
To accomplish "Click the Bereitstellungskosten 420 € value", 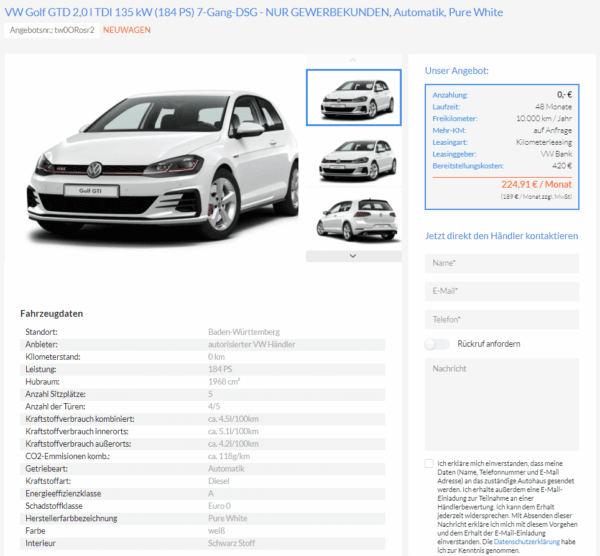I will point(562,166).
